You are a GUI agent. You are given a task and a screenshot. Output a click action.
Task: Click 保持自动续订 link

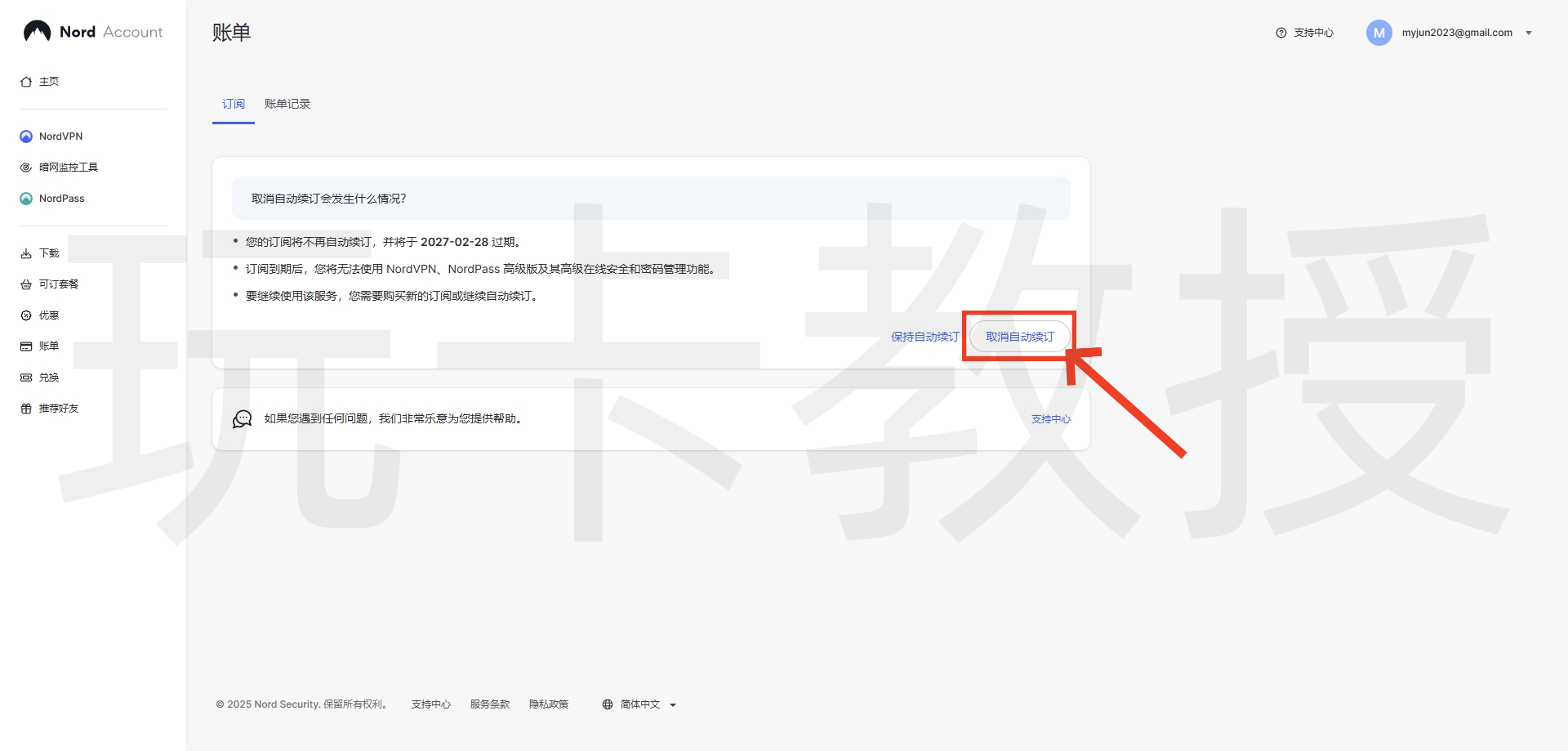pos(924,337)
